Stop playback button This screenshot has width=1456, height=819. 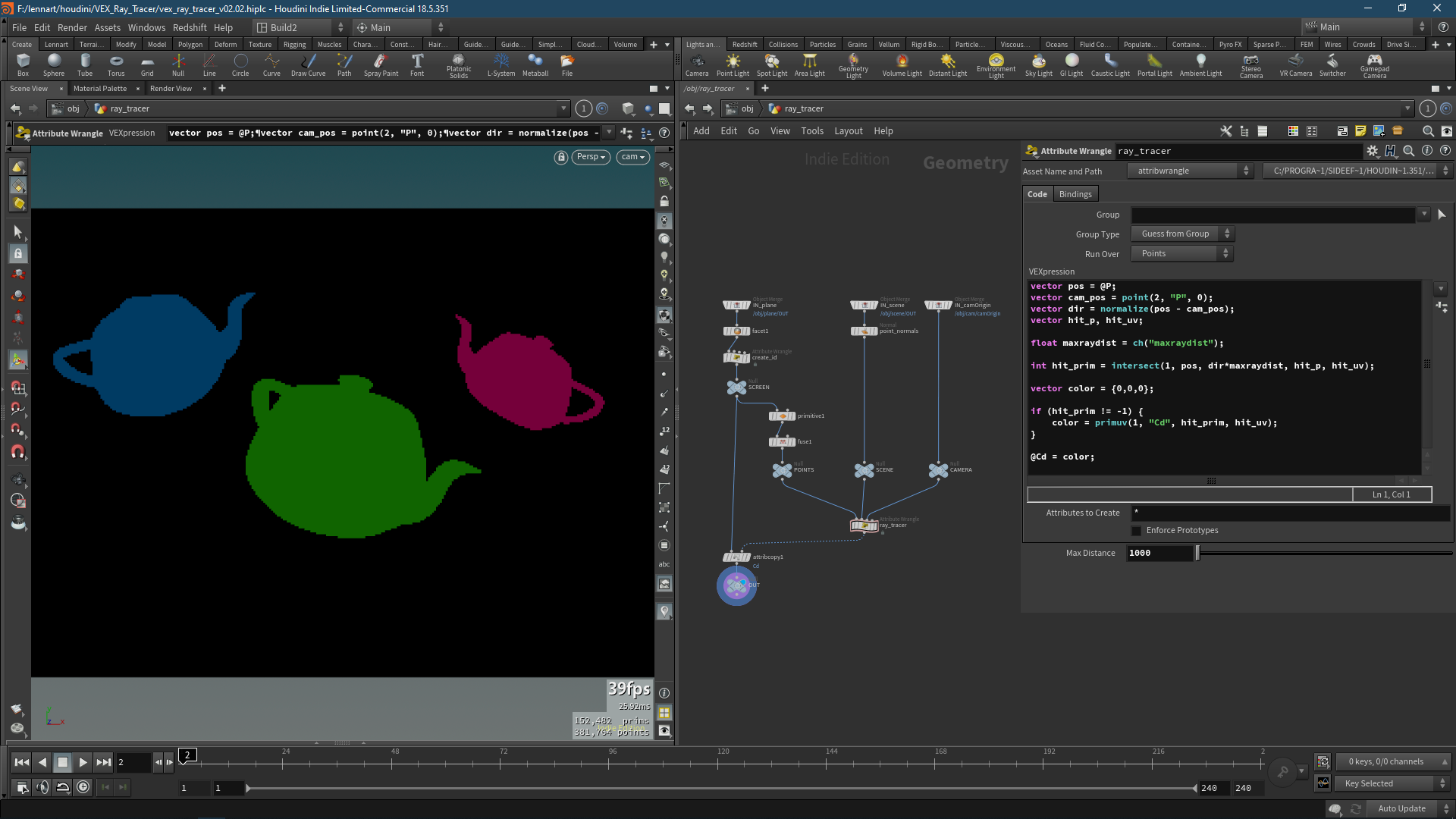pos(63,762)
